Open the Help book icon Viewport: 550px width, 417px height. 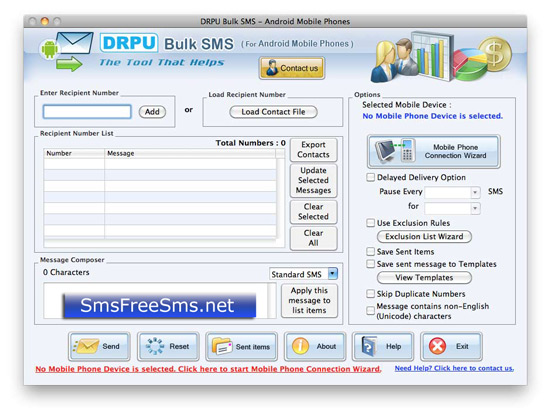point(369,347)
